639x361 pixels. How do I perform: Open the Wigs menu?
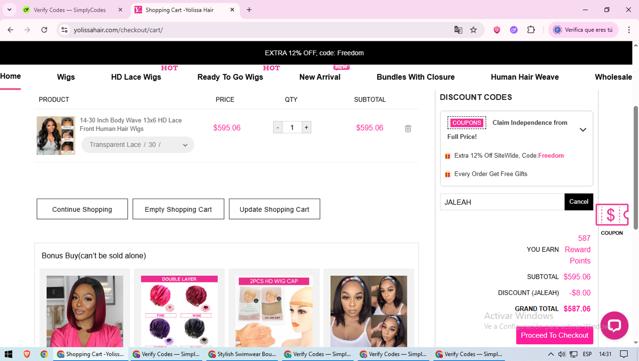point(66,77)
